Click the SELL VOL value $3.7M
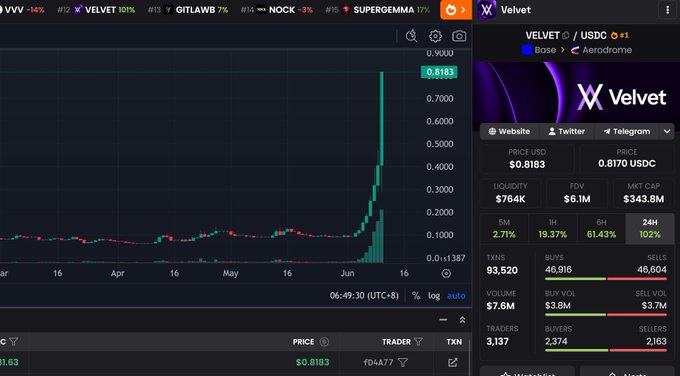Screen dimensions: 680x376 pyautogui.click(x=654, y=306)
